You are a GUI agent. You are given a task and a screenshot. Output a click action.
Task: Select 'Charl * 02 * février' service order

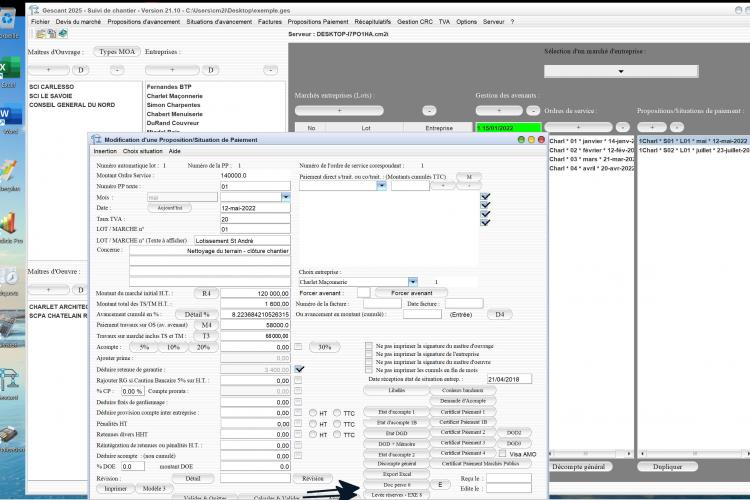(592, 150)
